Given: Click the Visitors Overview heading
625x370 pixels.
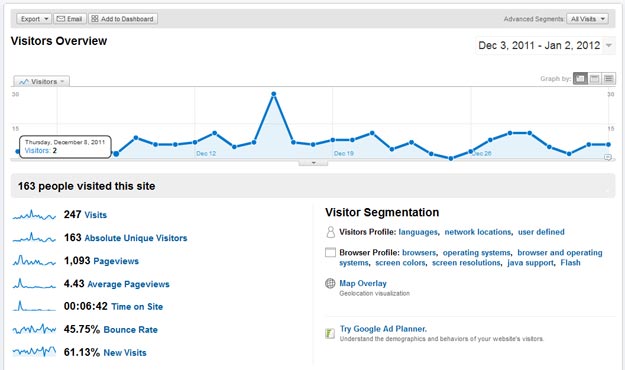Looking at the screenshot, I should (59, 41).
